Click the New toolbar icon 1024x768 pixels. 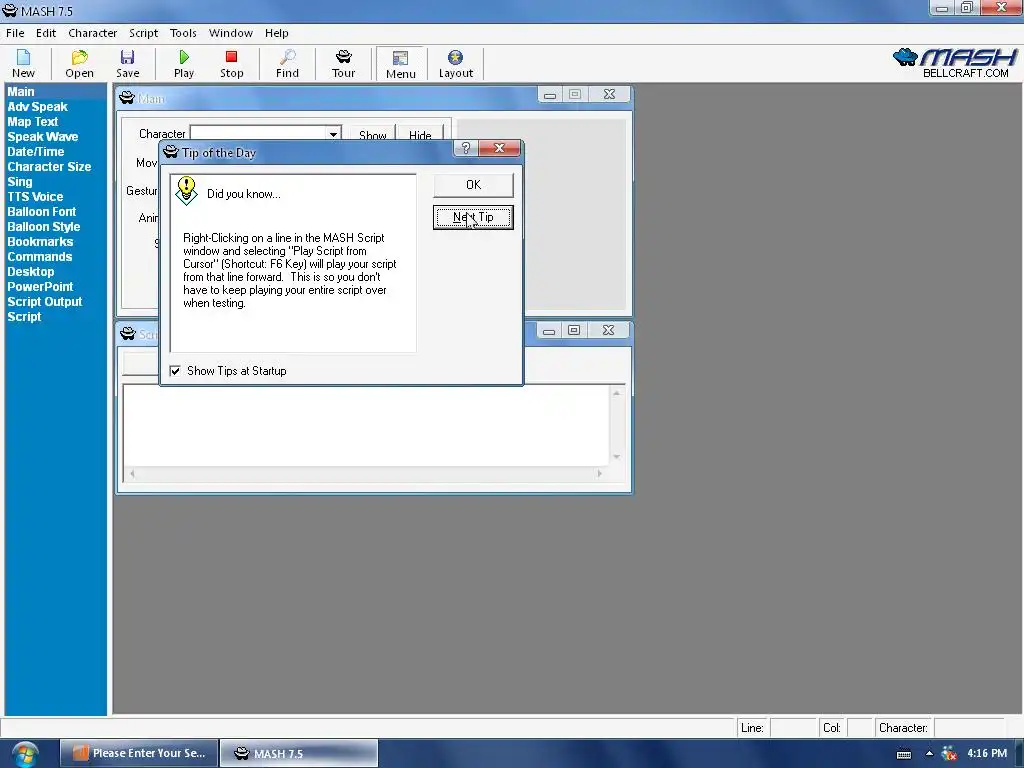(23, 63)
